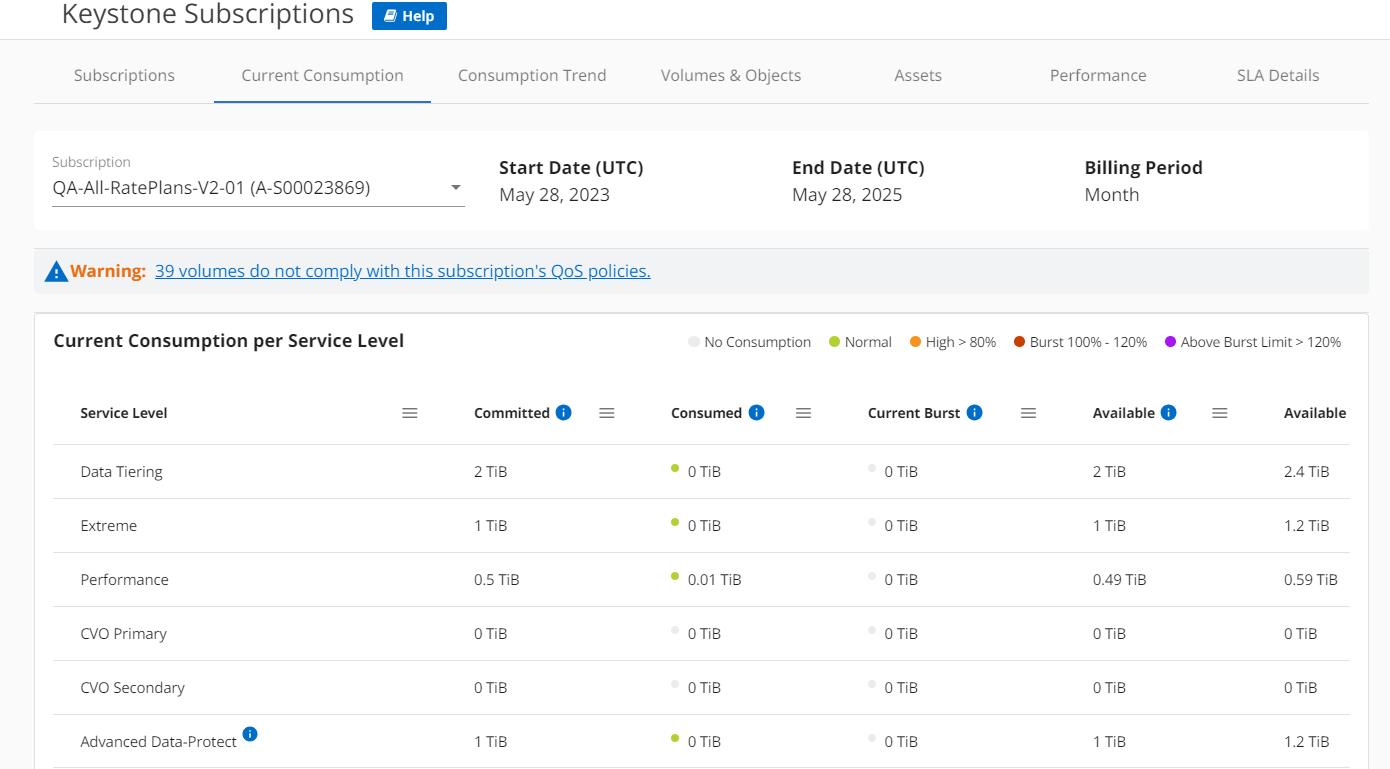
Task: Expand the Subscription dropdown
Action: 456,188
